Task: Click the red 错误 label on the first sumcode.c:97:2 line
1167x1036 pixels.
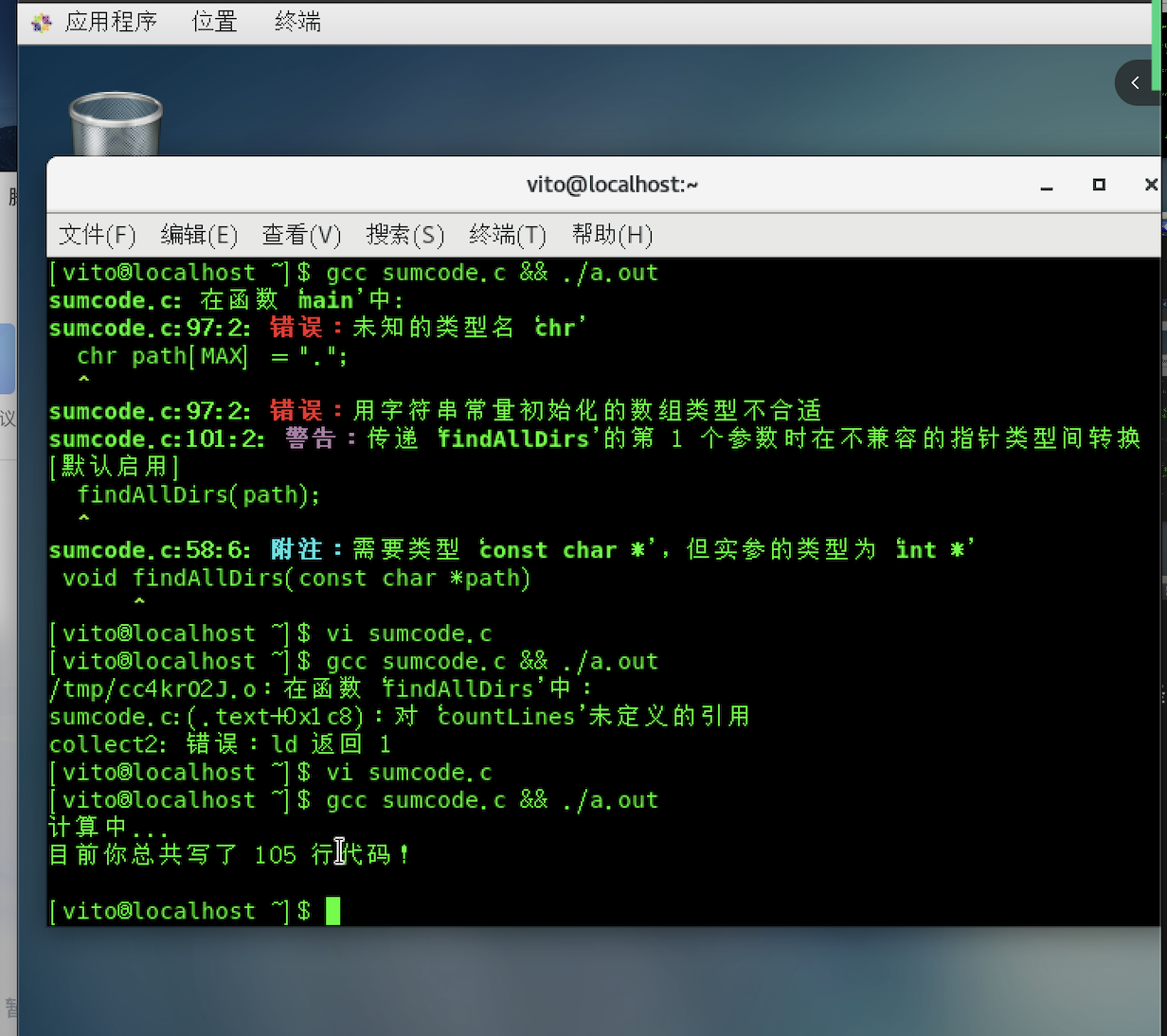Action: pos(296,328)
